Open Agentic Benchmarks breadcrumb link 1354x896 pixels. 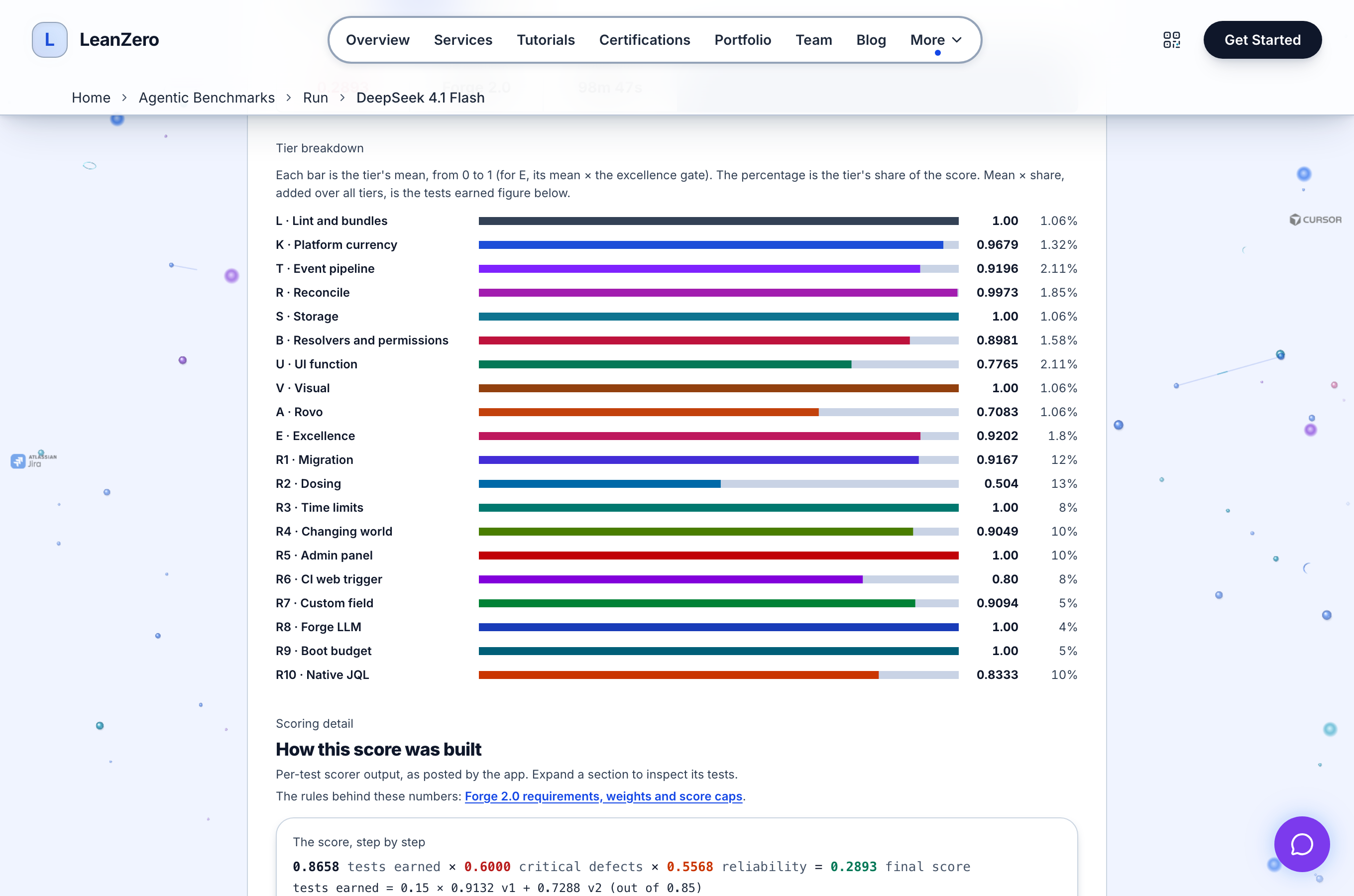click(206, 98)
